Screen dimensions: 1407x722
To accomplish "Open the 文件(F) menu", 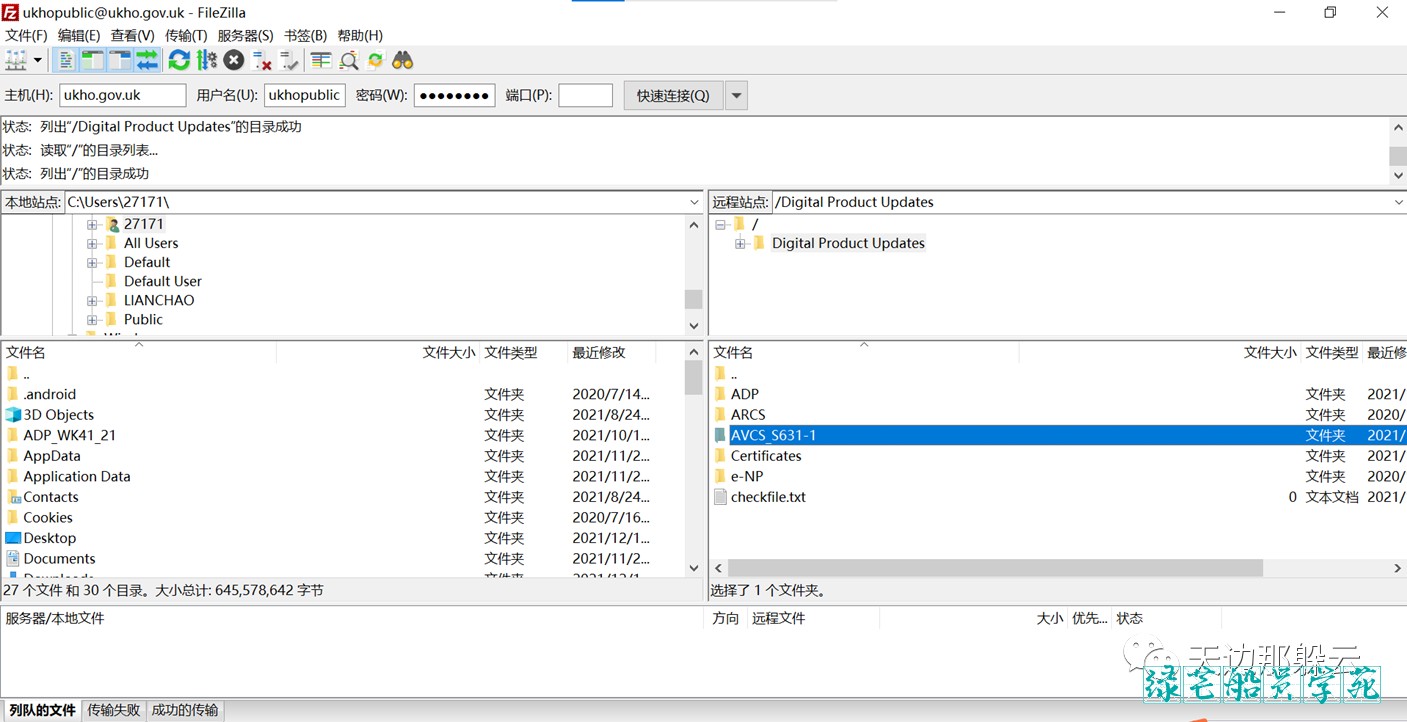I will (x=27, y=35).
